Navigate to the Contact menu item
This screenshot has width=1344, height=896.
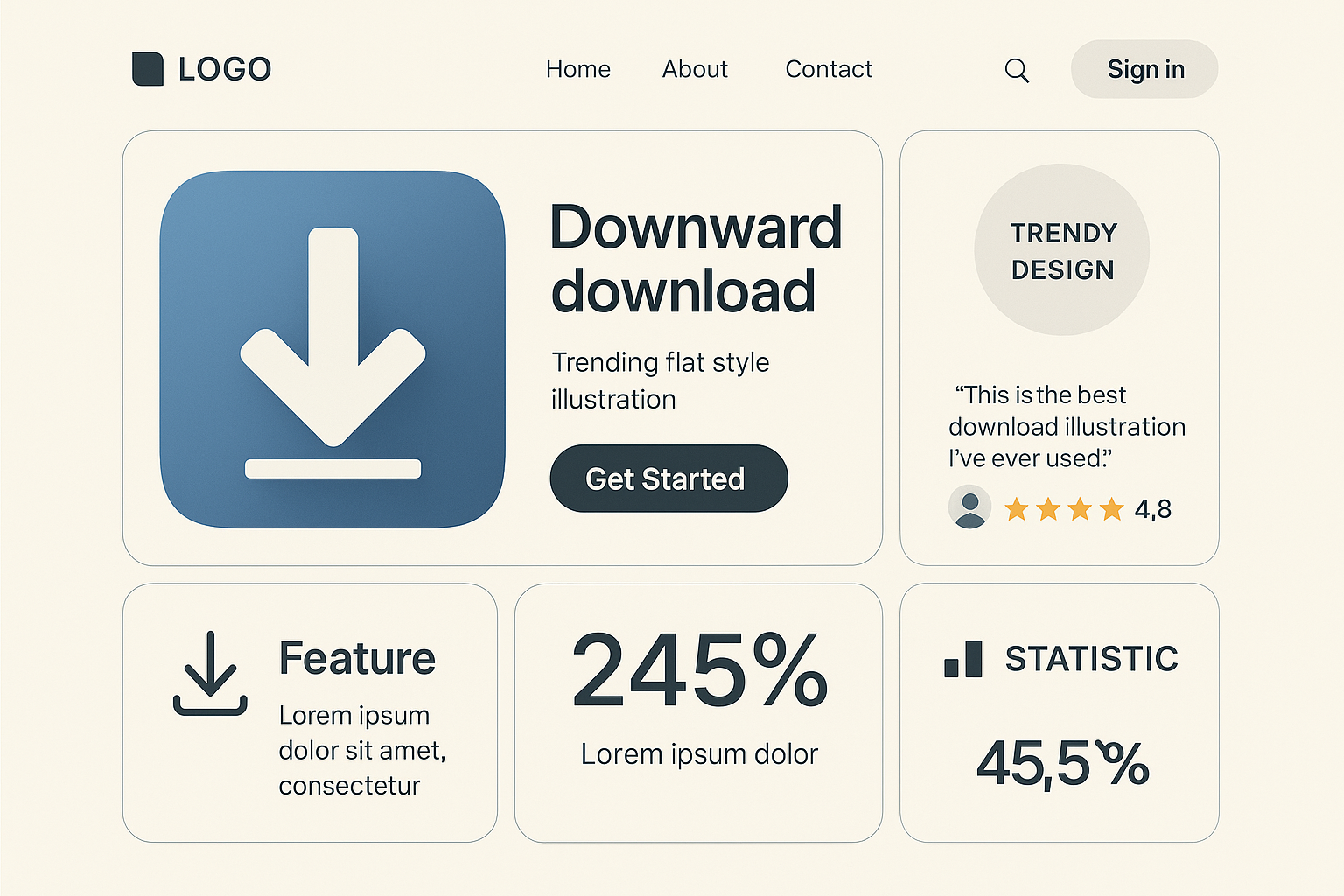pos(829,69)
